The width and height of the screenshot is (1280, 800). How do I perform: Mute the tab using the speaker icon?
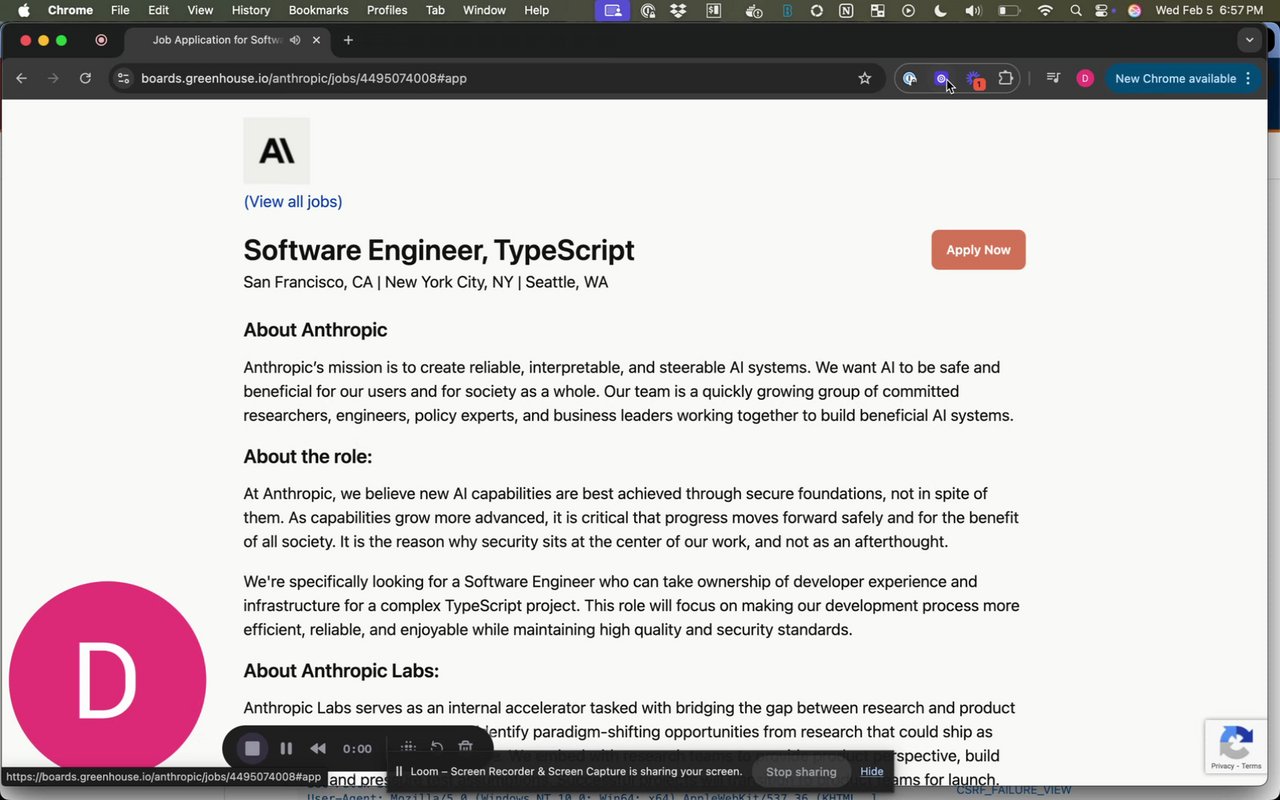pyautogui.click(x=295, y=40)
